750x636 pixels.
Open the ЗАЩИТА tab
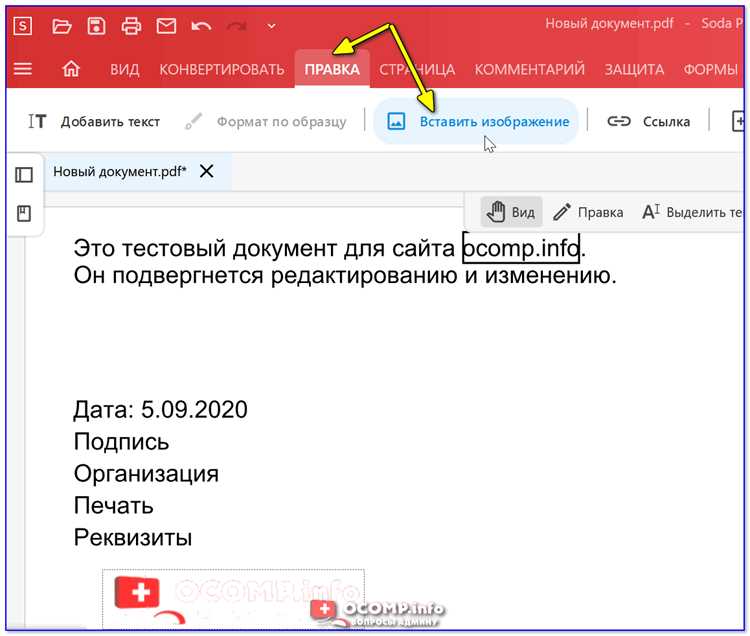pos(634,70)
